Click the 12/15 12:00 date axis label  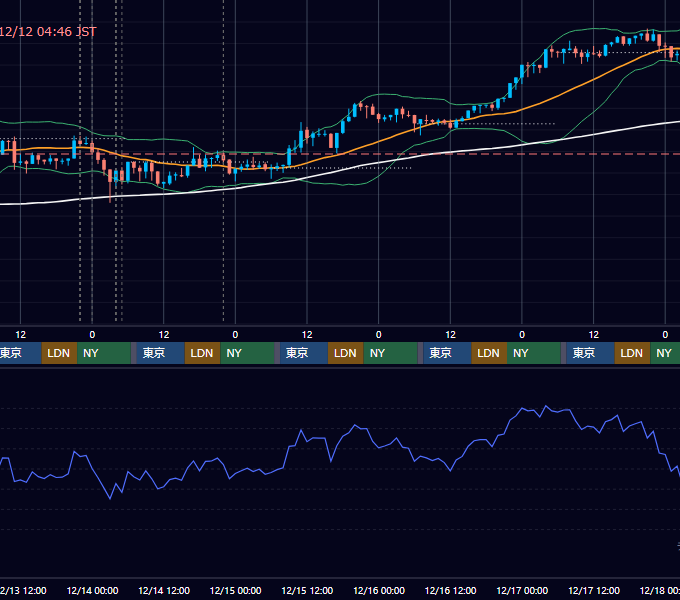[x=307, y=590]
